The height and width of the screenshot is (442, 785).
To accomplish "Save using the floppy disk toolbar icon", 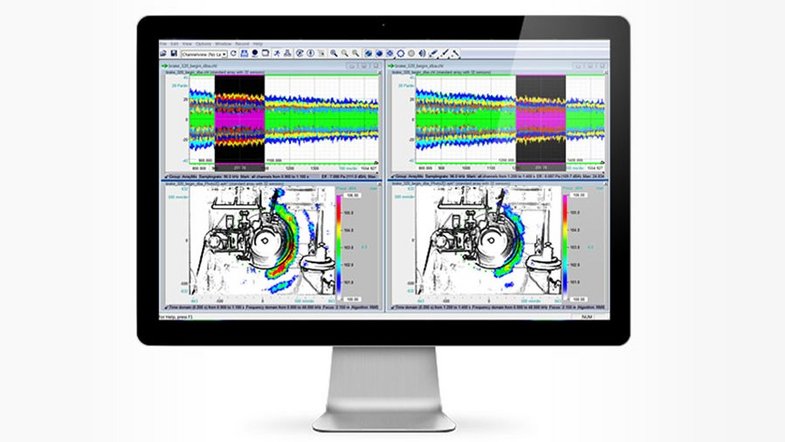I will coord(174,53).
